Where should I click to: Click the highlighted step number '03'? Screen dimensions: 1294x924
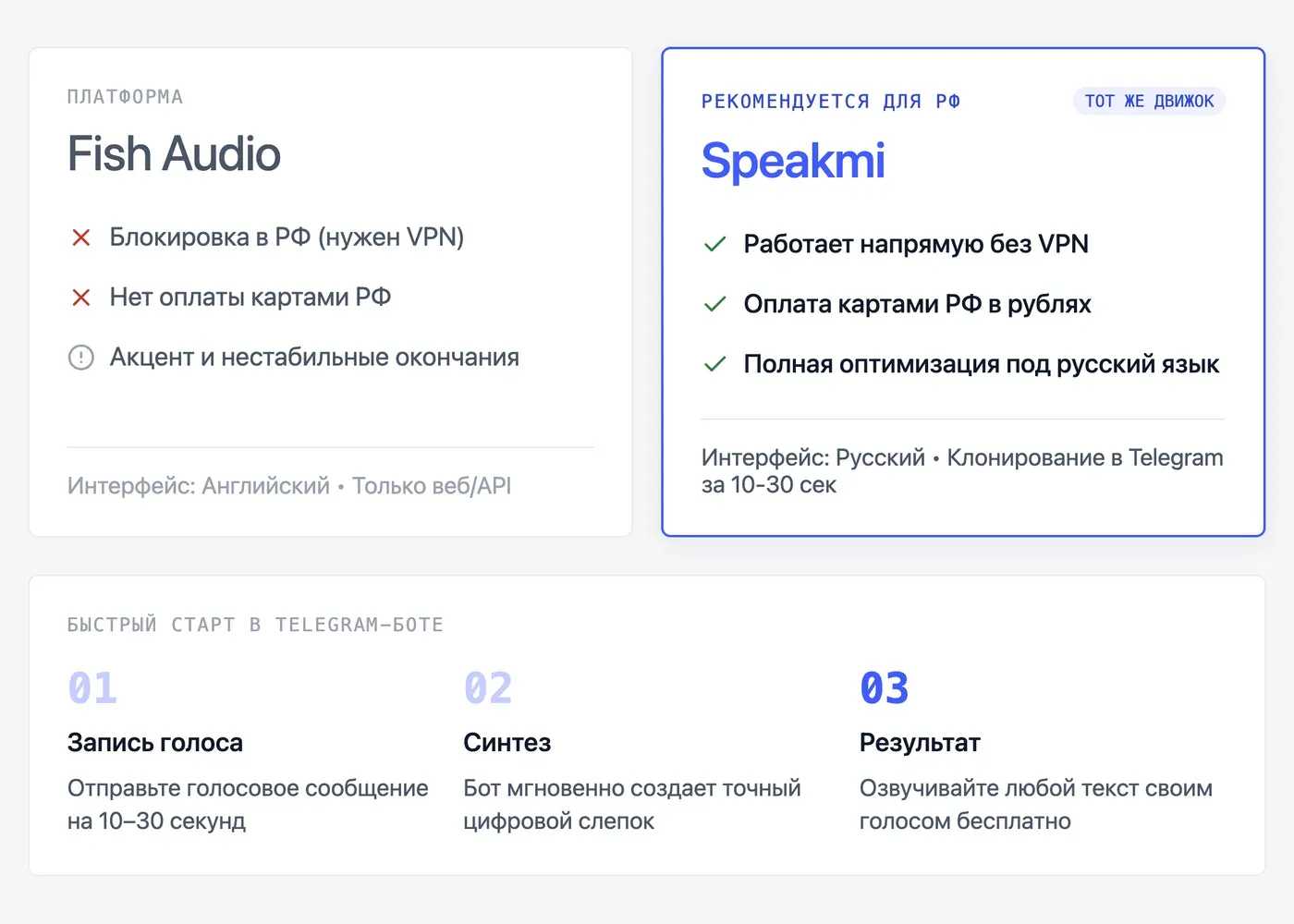(885, 688)
